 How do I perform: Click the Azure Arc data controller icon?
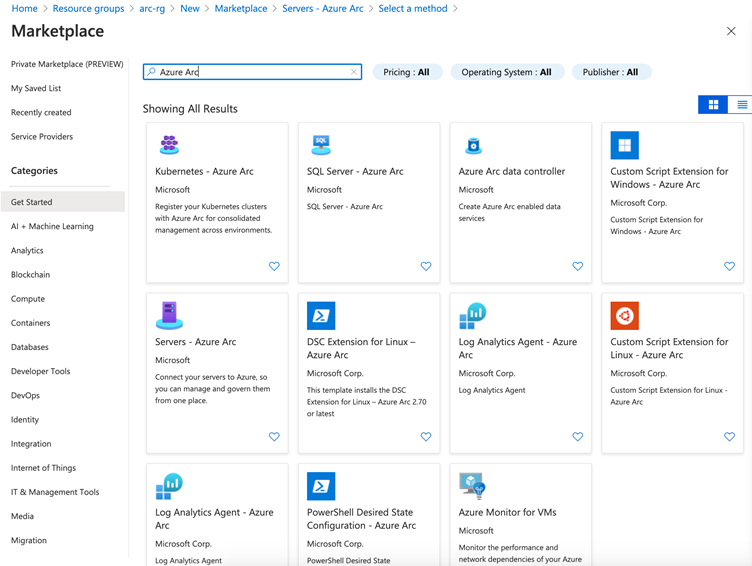click(473, 145)
